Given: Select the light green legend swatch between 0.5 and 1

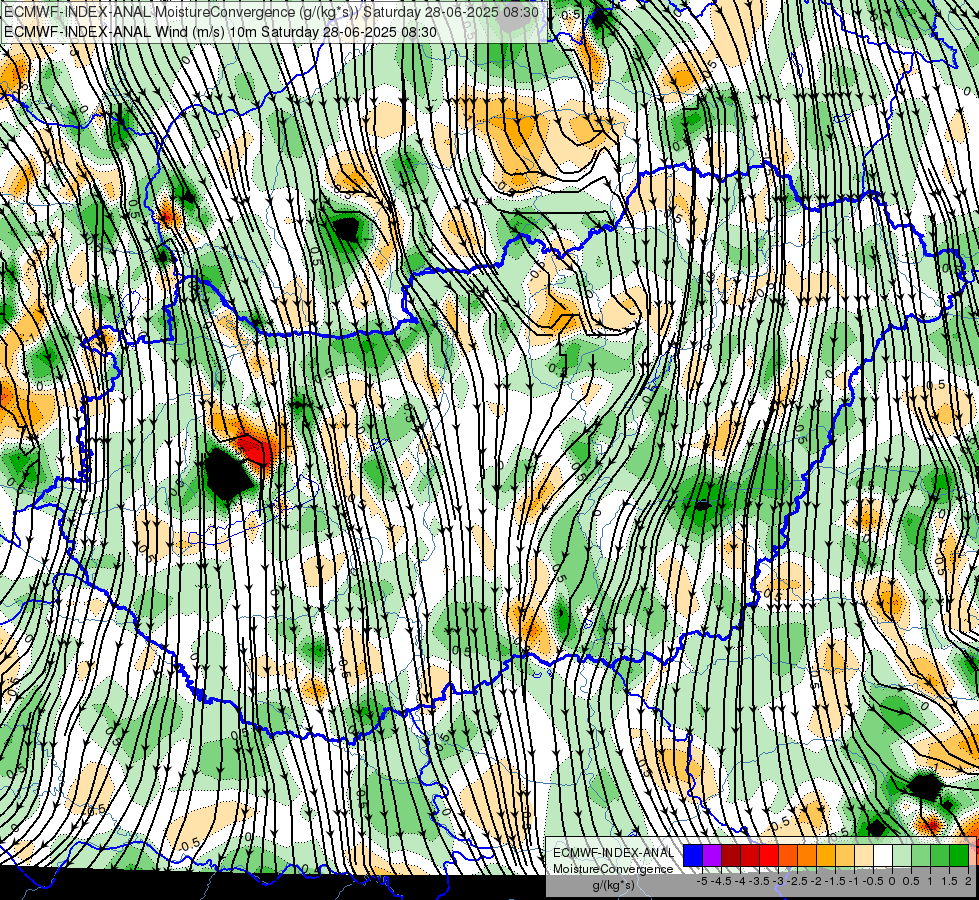Looking at the screenshot, I should [x=921, y=855].
